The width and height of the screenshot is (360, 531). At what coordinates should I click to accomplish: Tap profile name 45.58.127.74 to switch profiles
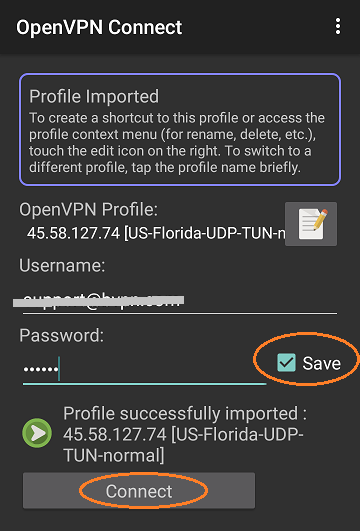(156, 233)
